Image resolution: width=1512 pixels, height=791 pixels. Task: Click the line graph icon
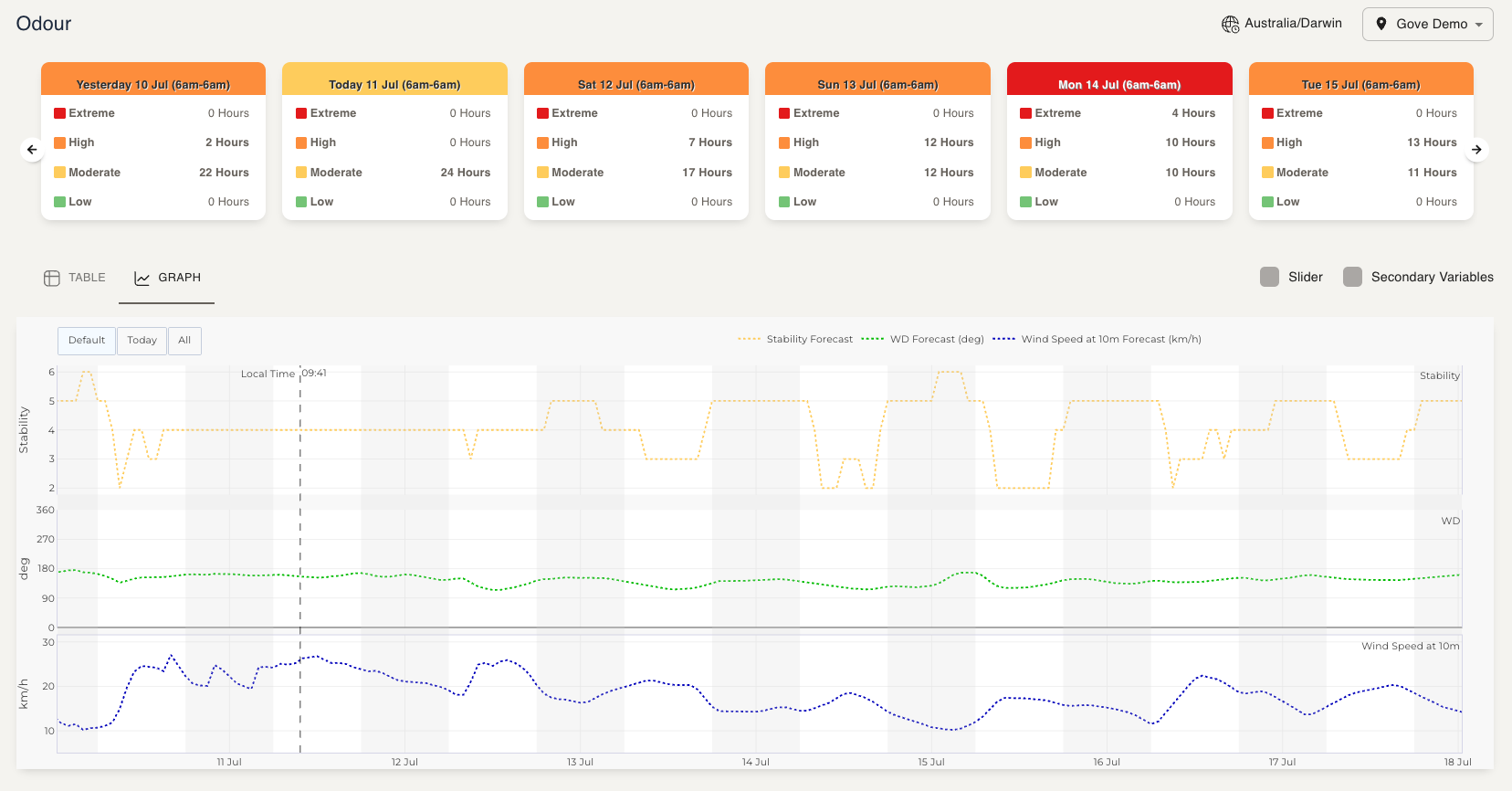142,278
